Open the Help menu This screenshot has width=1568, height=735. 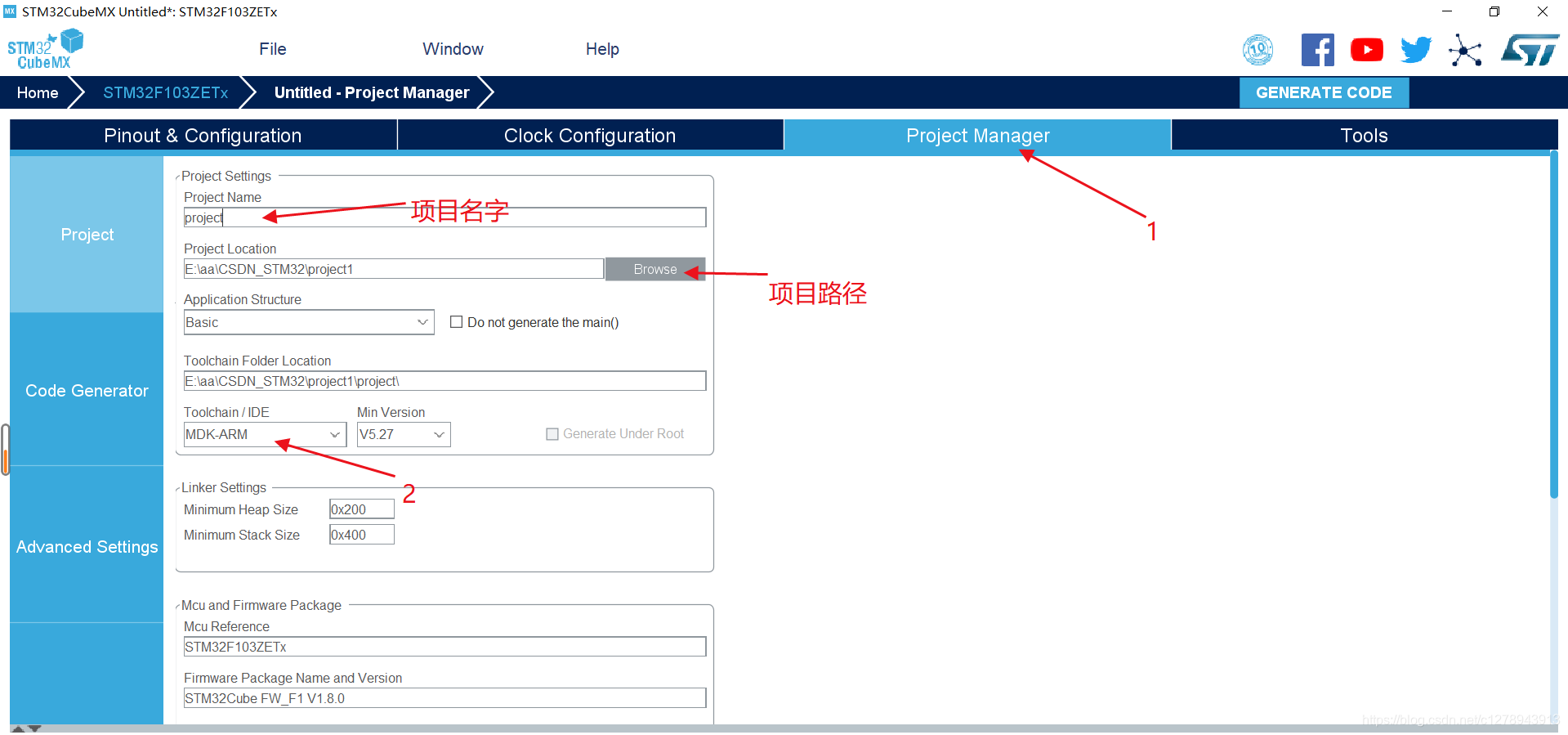[602, 49]
